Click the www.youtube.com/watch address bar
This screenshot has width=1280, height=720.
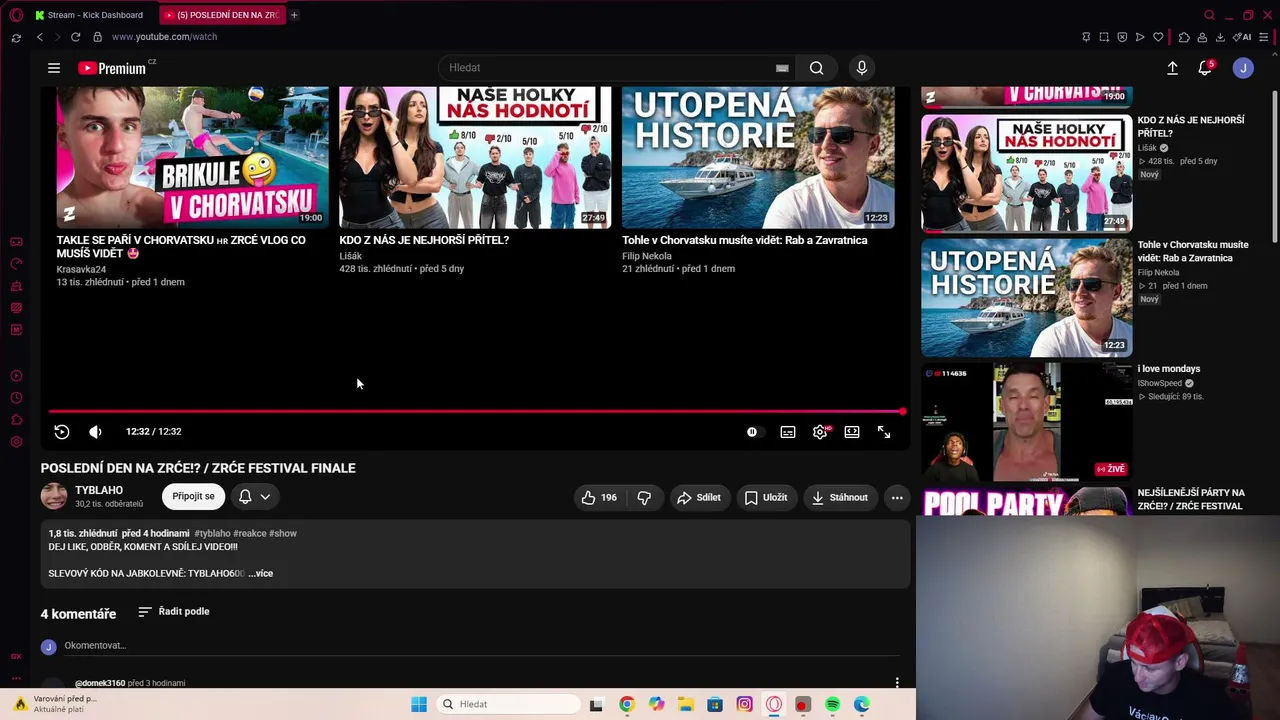pos(164,37)
